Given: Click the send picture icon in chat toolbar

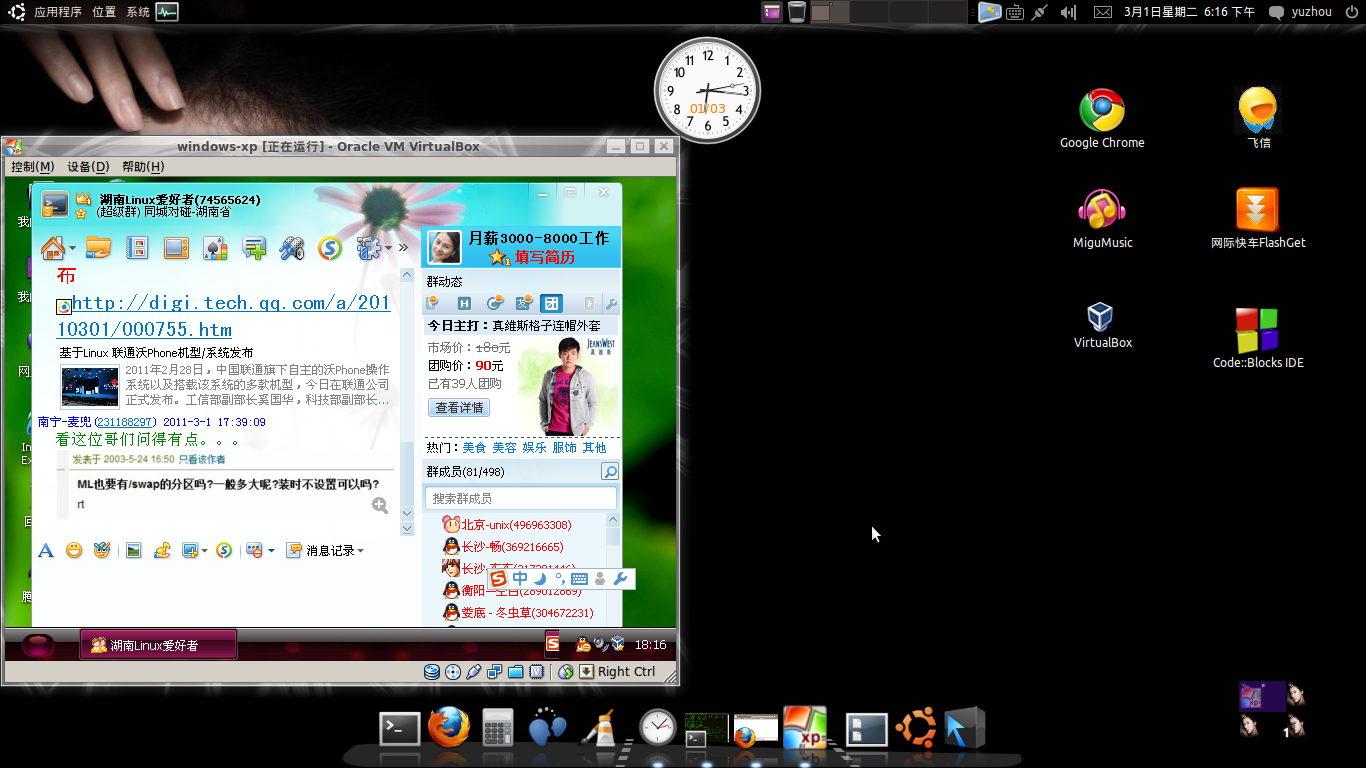Looking at the screenshot, I should [133, 550].
